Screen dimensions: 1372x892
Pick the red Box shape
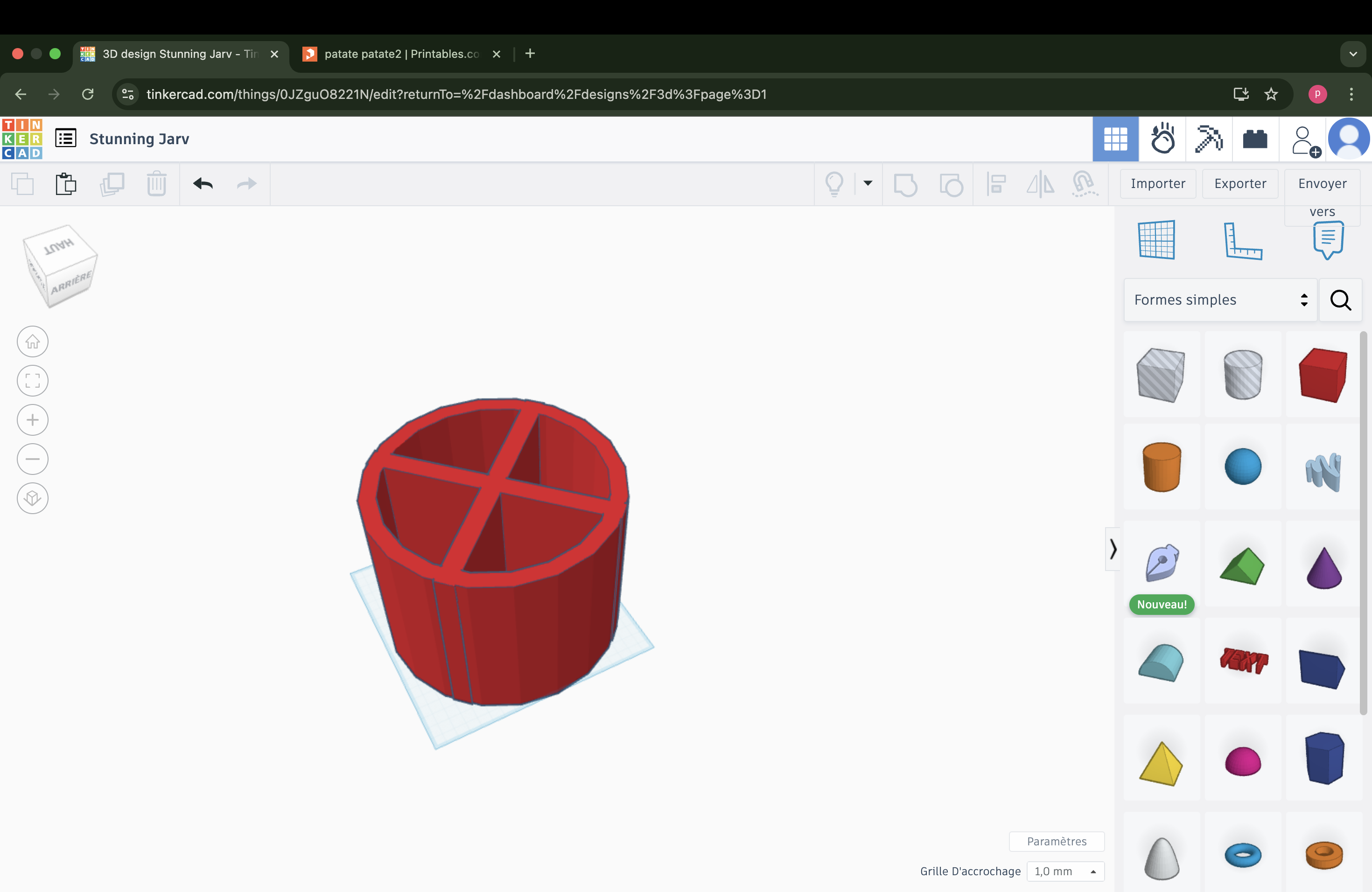pyautogui.click(x=1323, y=375)
